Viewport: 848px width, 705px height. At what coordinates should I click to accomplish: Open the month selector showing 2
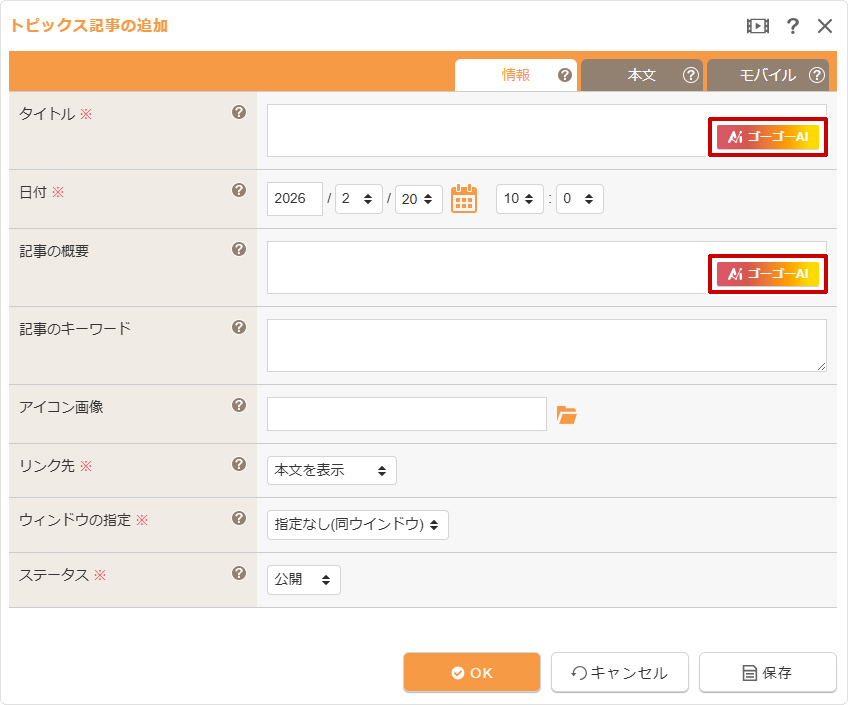tap(358, 199)
